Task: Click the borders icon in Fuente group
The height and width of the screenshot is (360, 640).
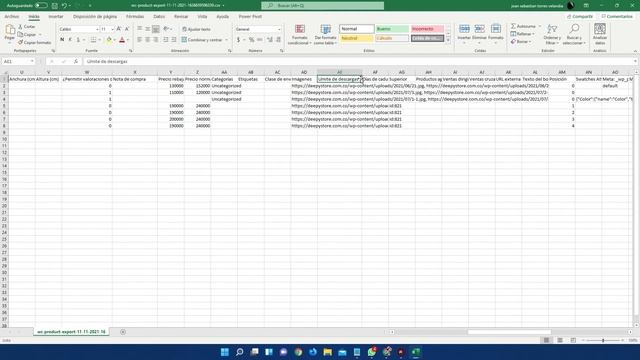Action: pyautogui.click(x=93, y=40)
